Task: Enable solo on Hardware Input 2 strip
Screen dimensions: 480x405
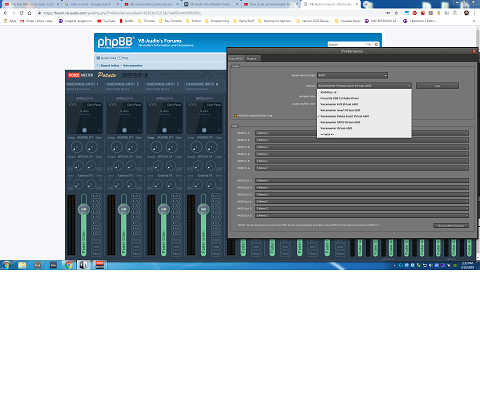Action: point(136,247)
